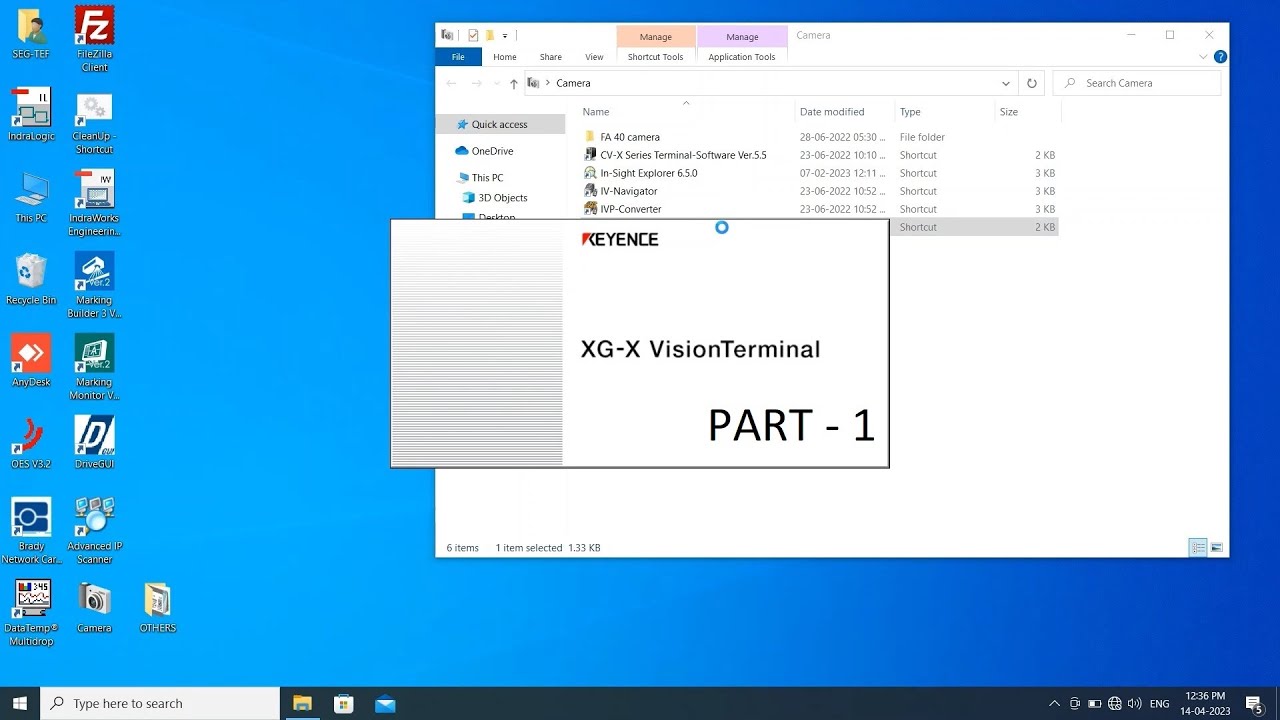Select OneDrive in navigation pane
Viewport: 1280px width, 720px height.
(x=492, y=151)
